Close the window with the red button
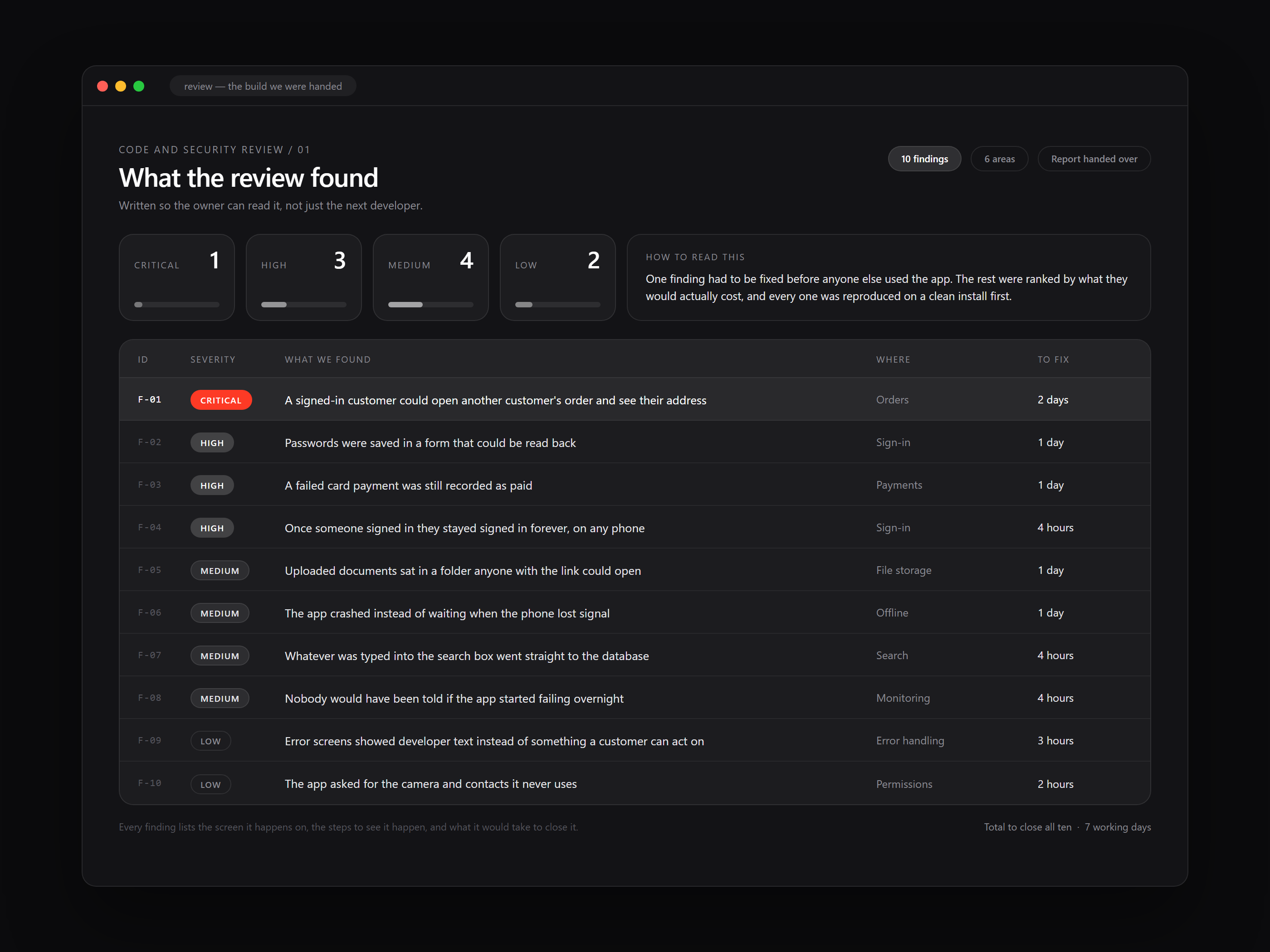 pos(103,86)
